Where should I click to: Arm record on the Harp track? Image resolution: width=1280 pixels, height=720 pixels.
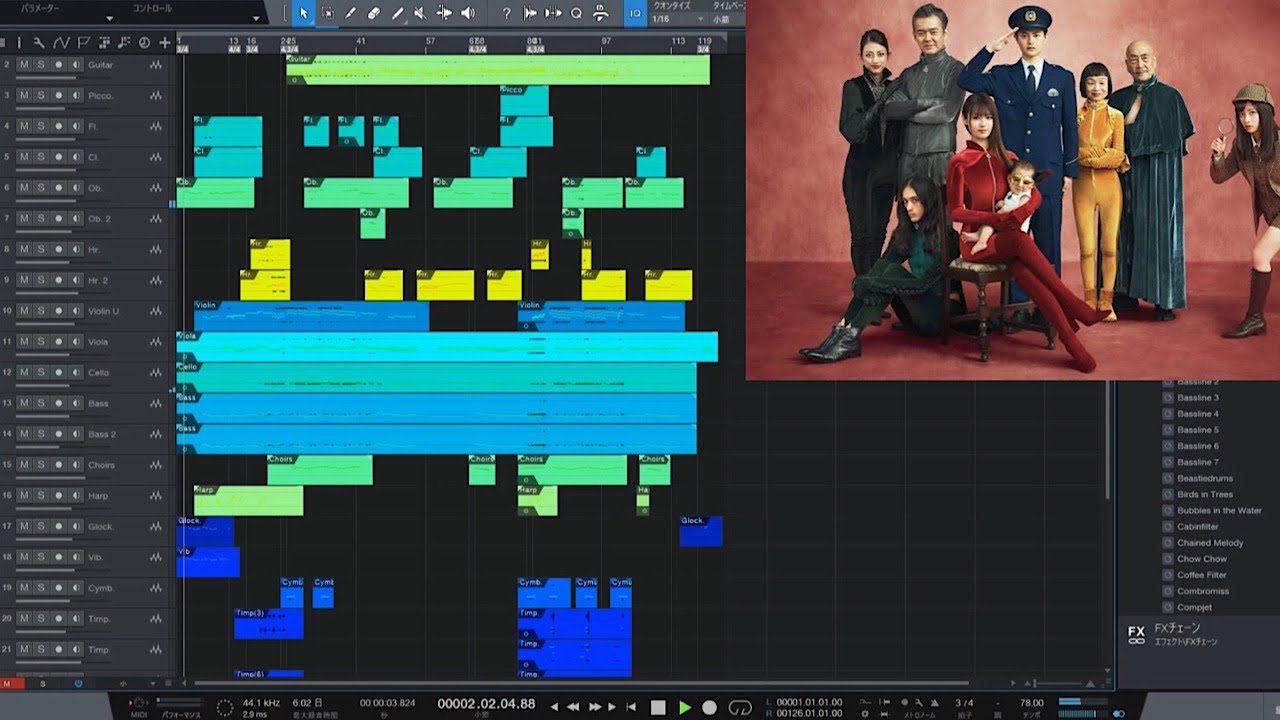tap(58, 496)
